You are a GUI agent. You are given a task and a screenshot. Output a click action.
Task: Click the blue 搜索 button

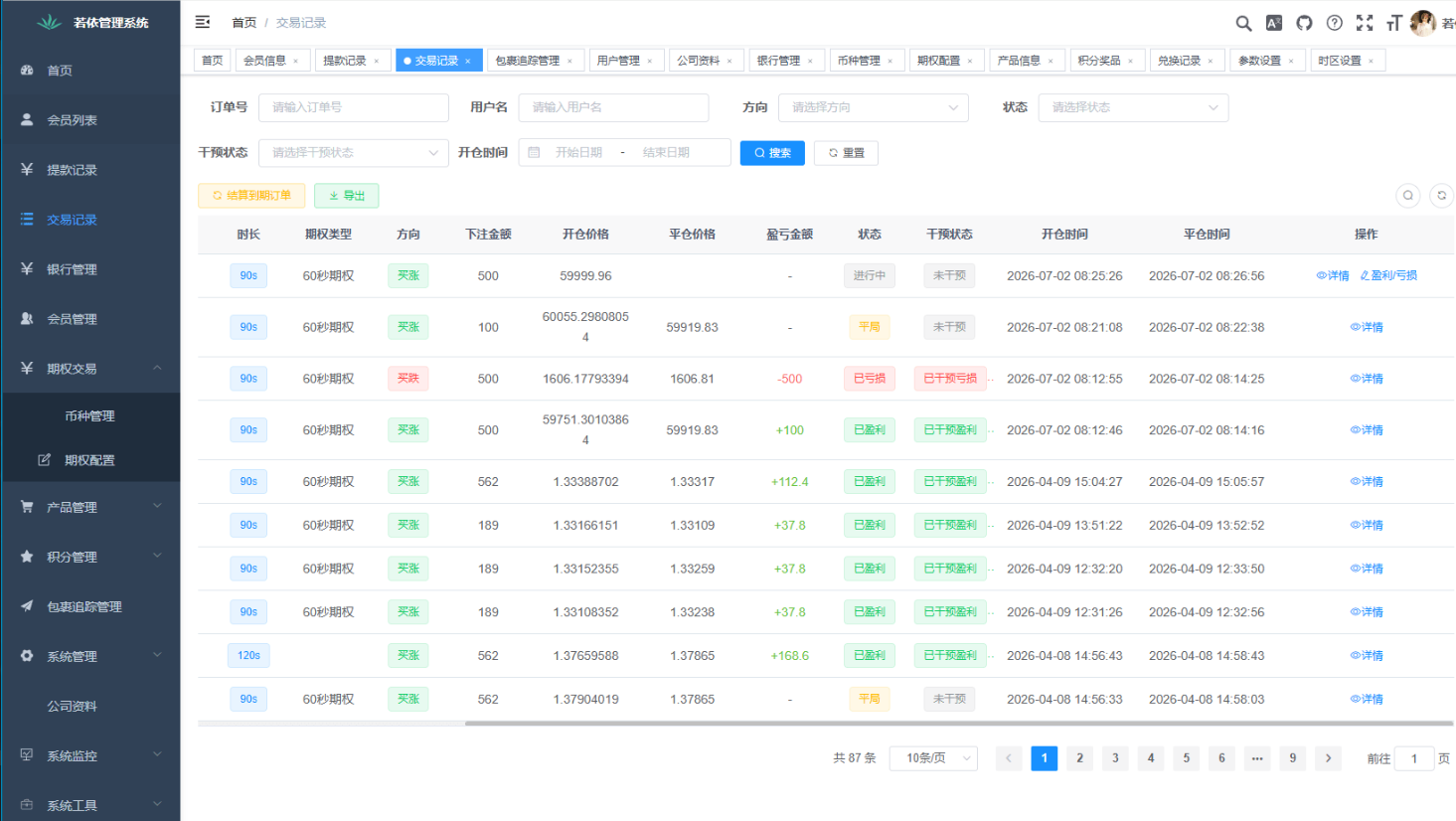coord(772,153)
